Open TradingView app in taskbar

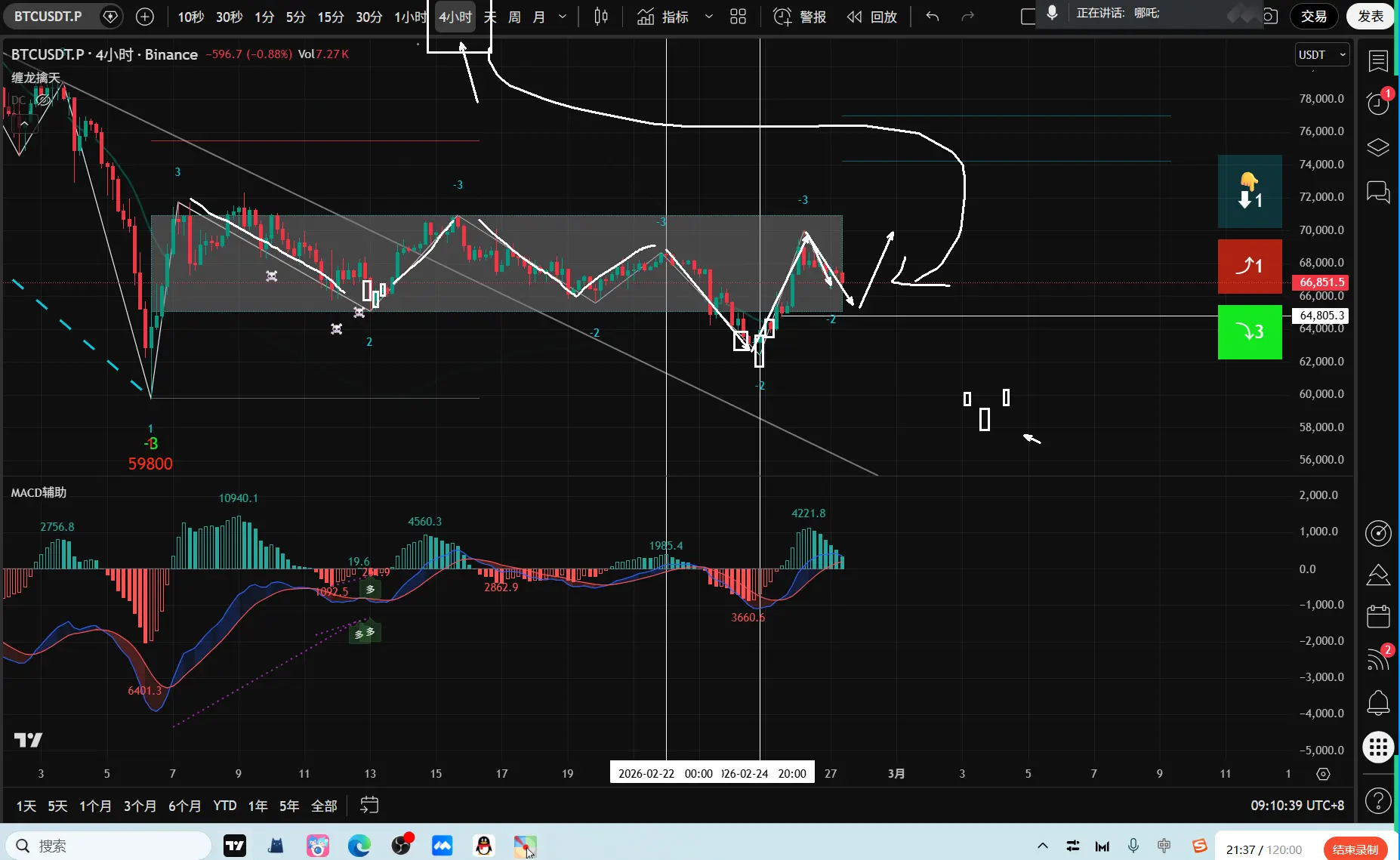[x=235, y=846]
